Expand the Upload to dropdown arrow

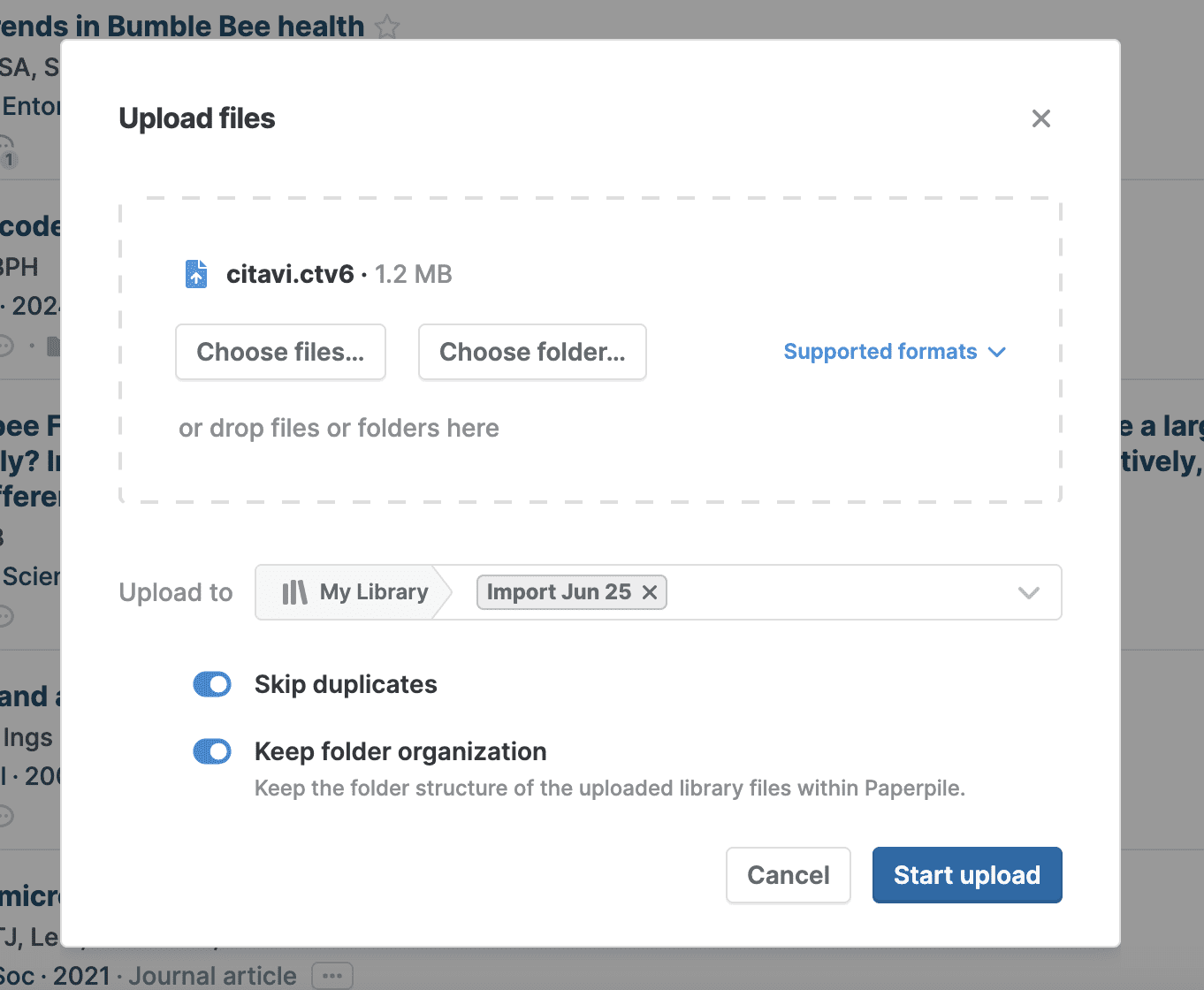1028,592
